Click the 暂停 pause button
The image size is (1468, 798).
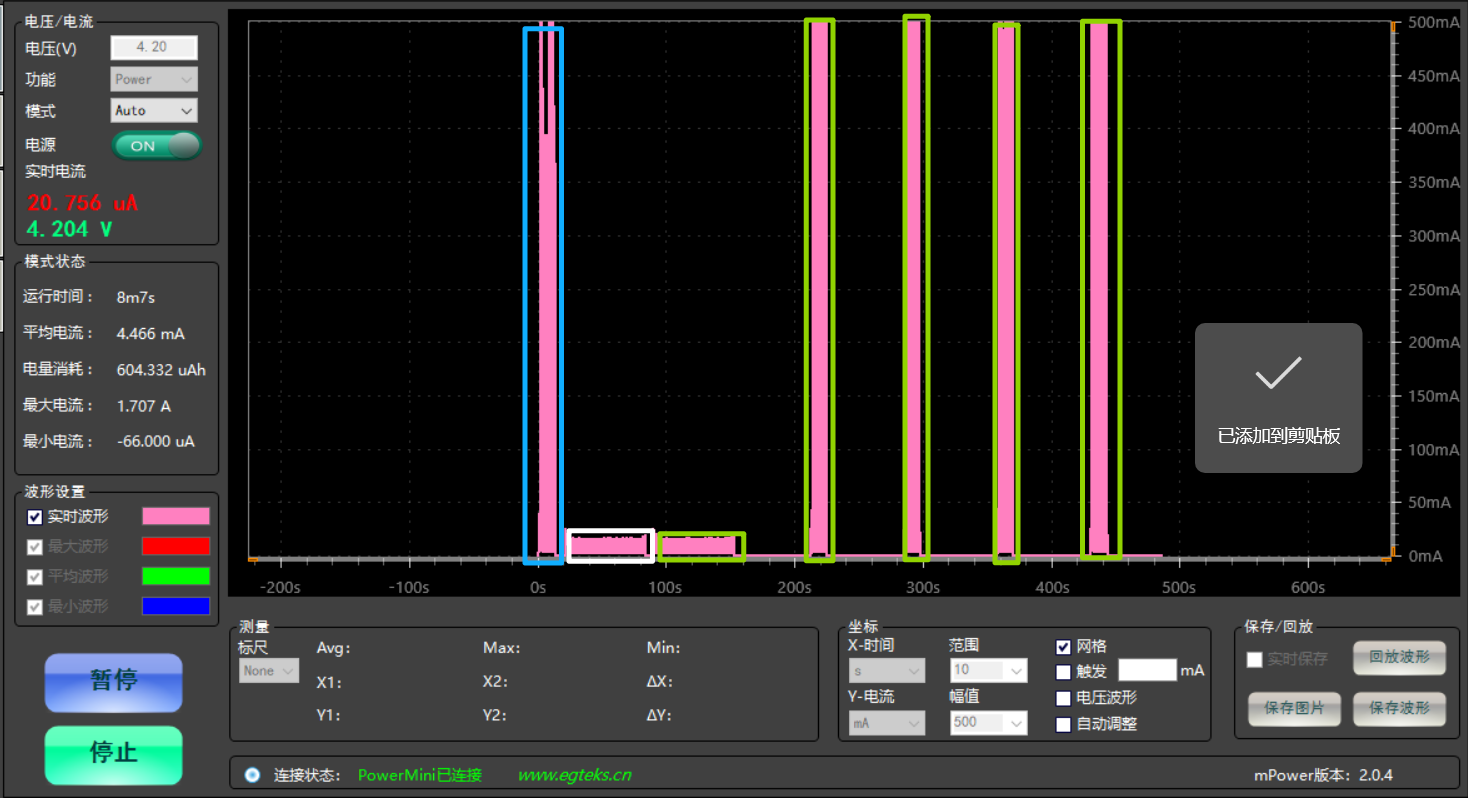pos(114,682)
